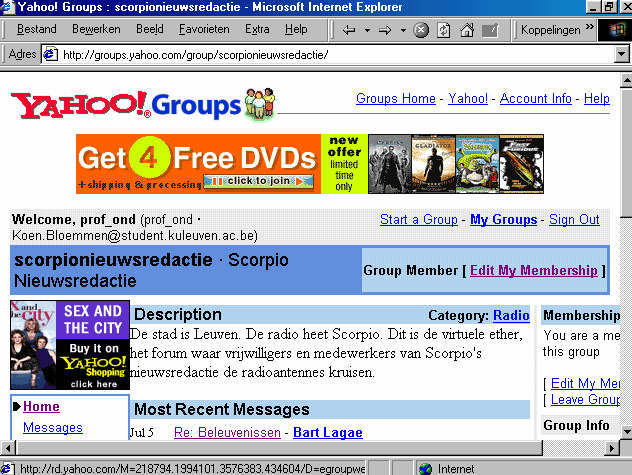This screenshot has height=475, width=632.
Task: Click the status bar page icon
Action: (x=7, y=469)
